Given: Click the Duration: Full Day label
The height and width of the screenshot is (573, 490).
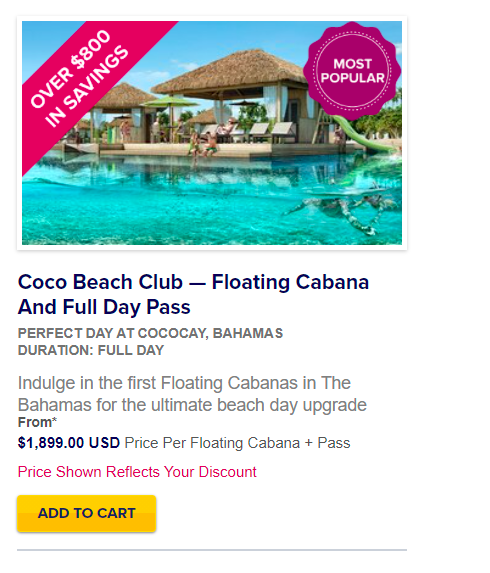Looking at the screenshot, I should point(91,350).
